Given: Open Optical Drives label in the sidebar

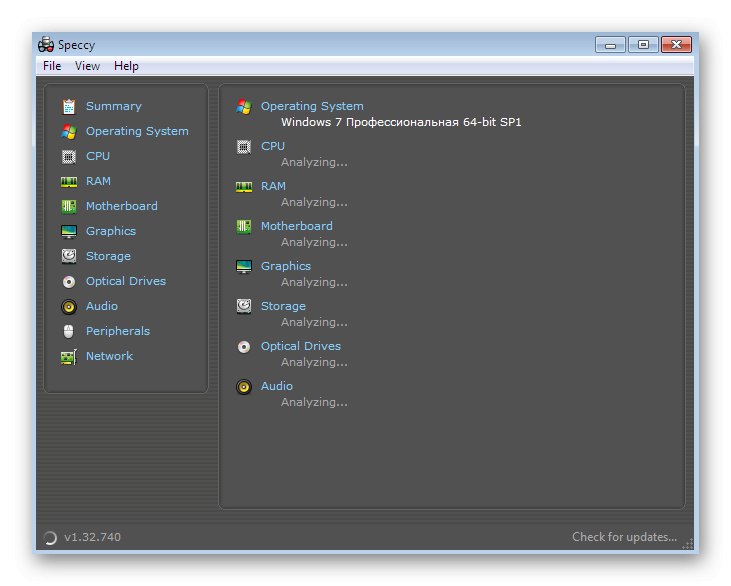Looking at the screenshot, I should click(126, 281).
